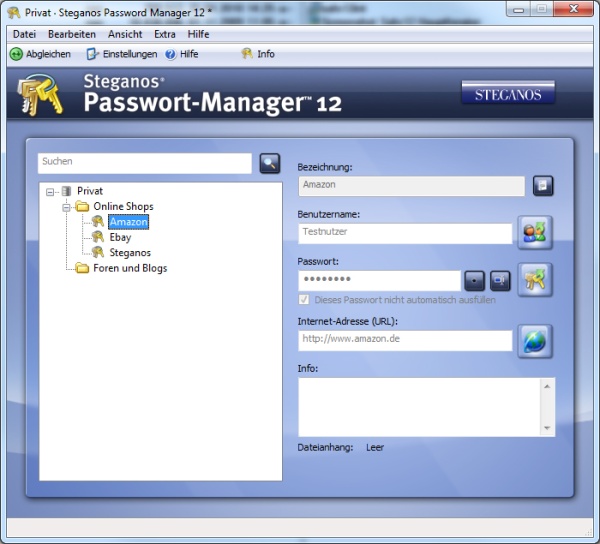Click the STEGANOS logo button
This screenshot has width=600, height=544.
pos(508,92)
